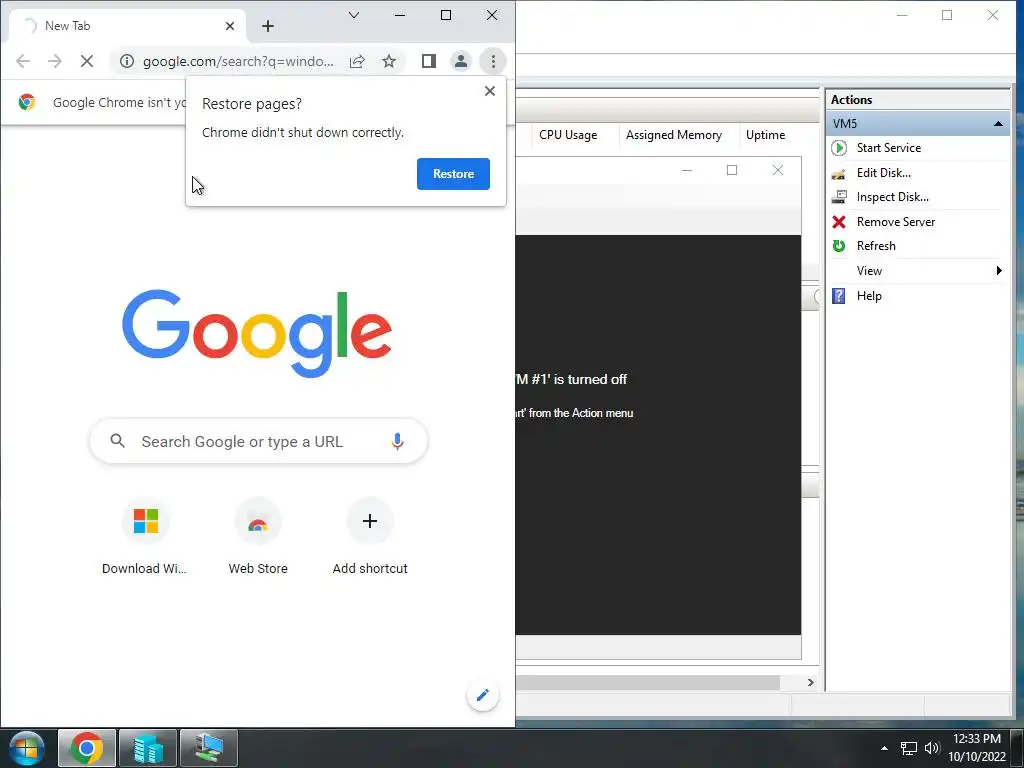The image size is (1024, 768).
Task: Stop loading the page in Chrome
Action: [86, 61]
